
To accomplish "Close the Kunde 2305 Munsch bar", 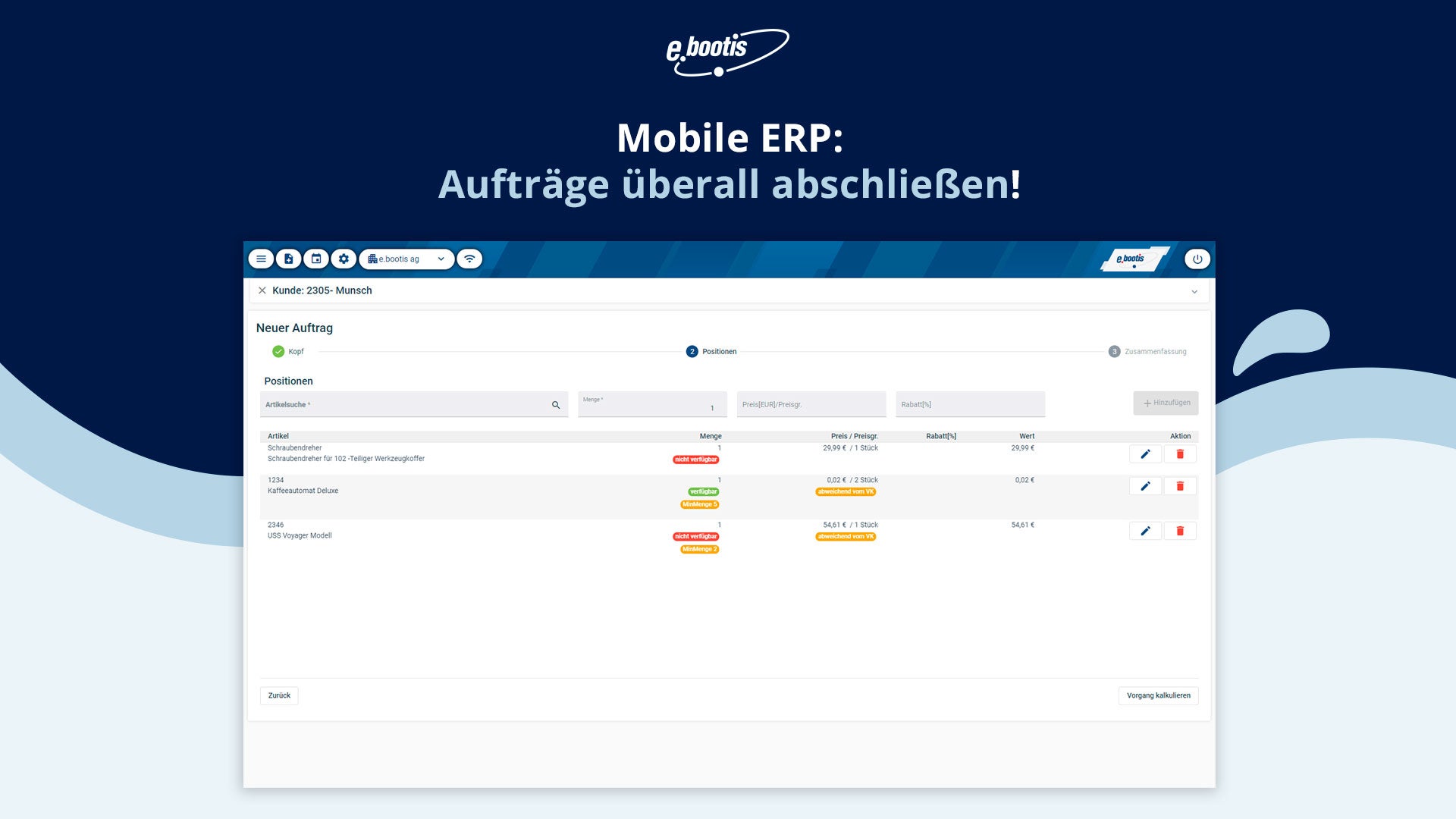I will pos(262,290).
